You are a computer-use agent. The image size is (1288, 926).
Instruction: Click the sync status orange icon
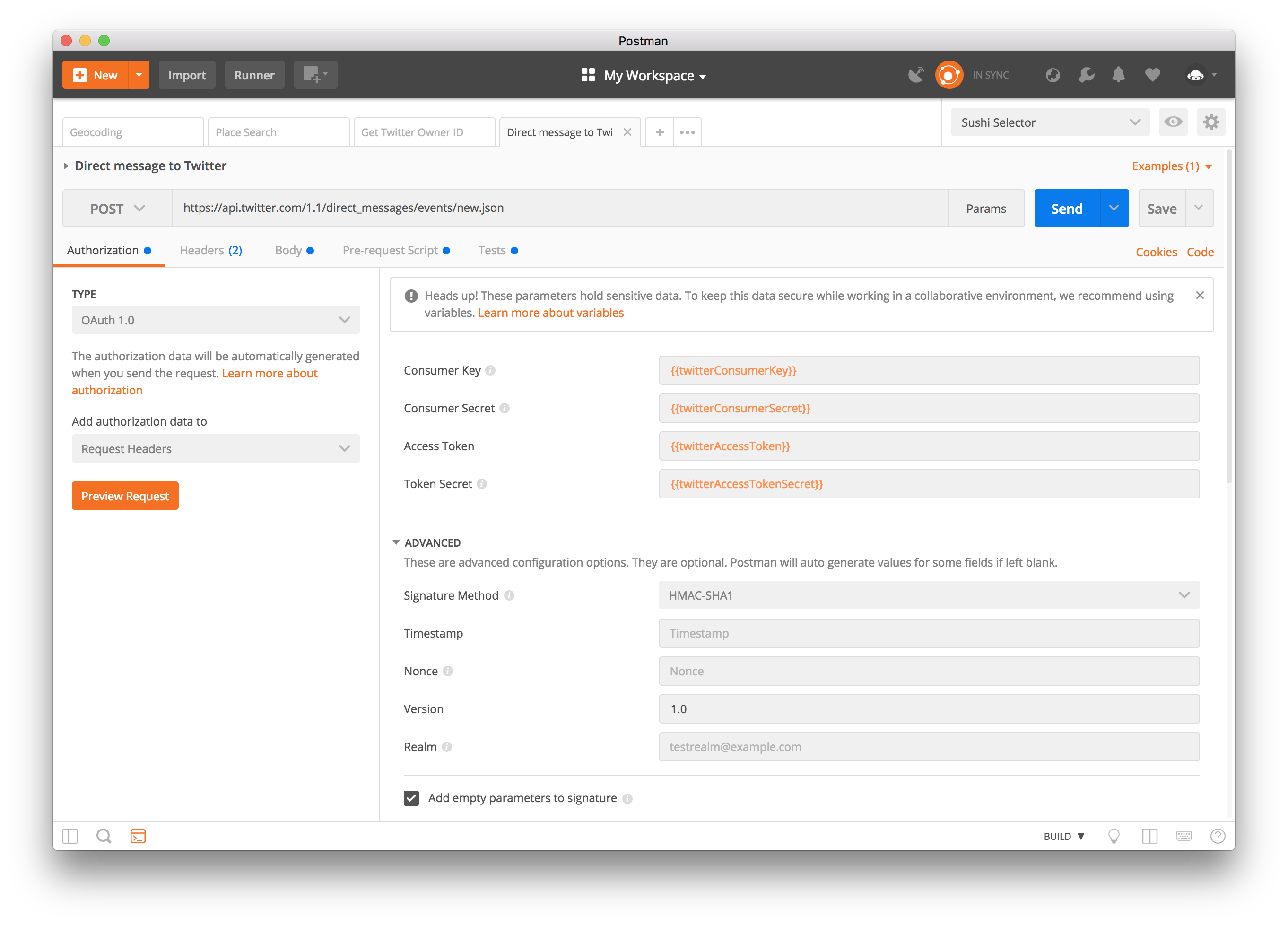coord(949,75)
